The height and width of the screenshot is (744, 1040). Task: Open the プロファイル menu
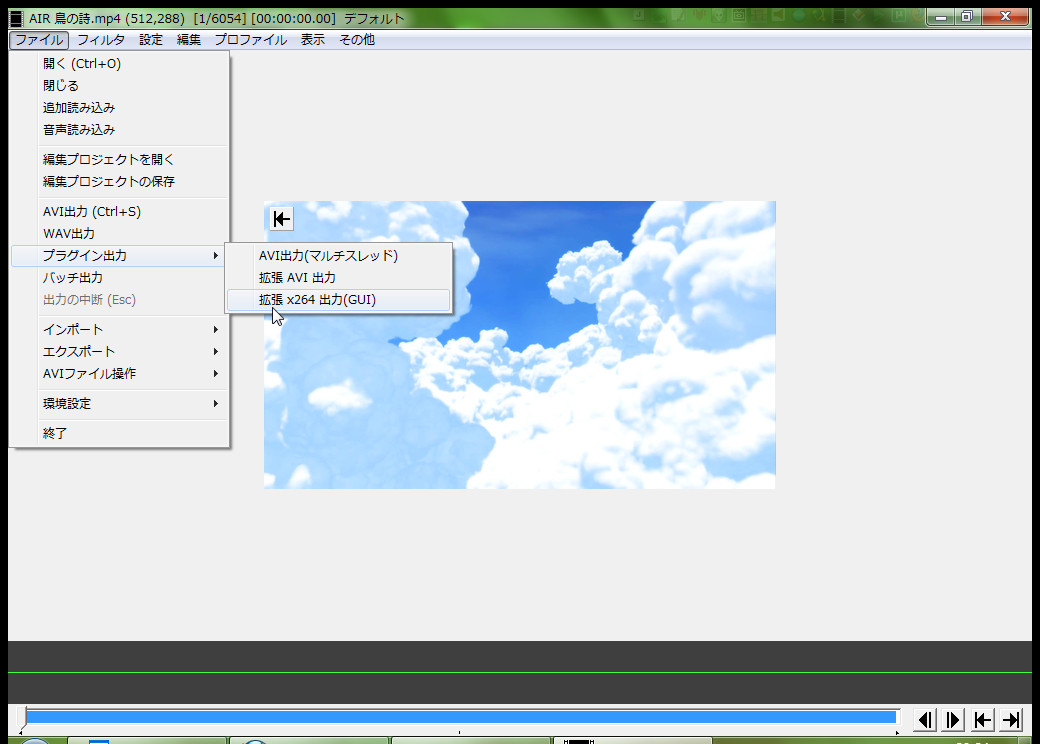250,40
